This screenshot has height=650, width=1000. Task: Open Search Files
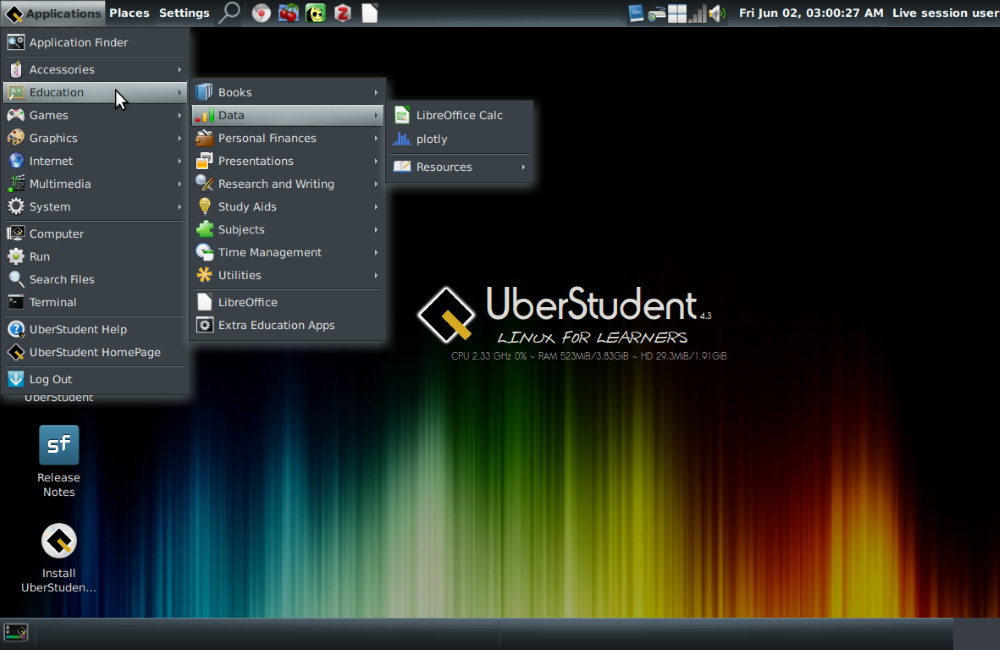tap(95, 280)
